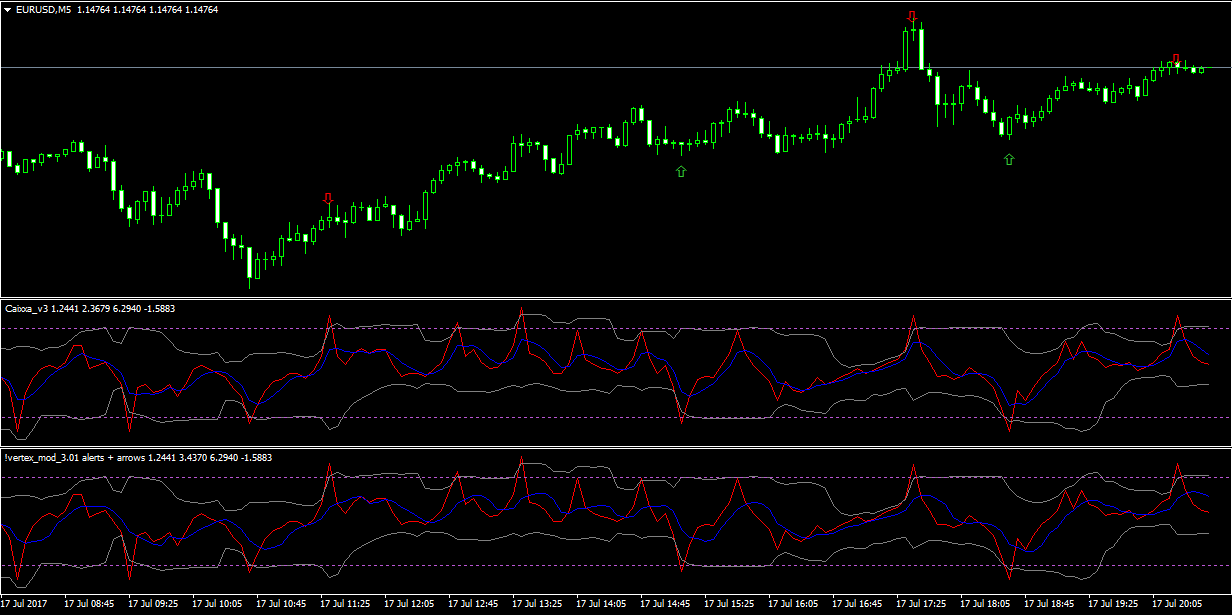Click the red sell arrow near 20:05
This screenshot has width=1232, height=615.
pos(1176,59)
